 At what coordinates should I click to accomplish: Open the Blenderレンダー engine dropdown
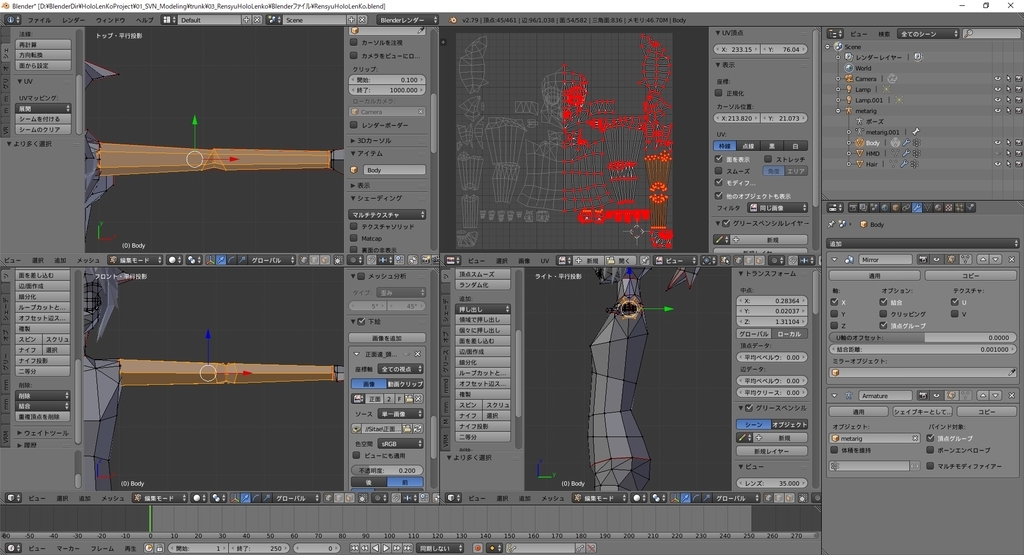click(x=408, y=20)
